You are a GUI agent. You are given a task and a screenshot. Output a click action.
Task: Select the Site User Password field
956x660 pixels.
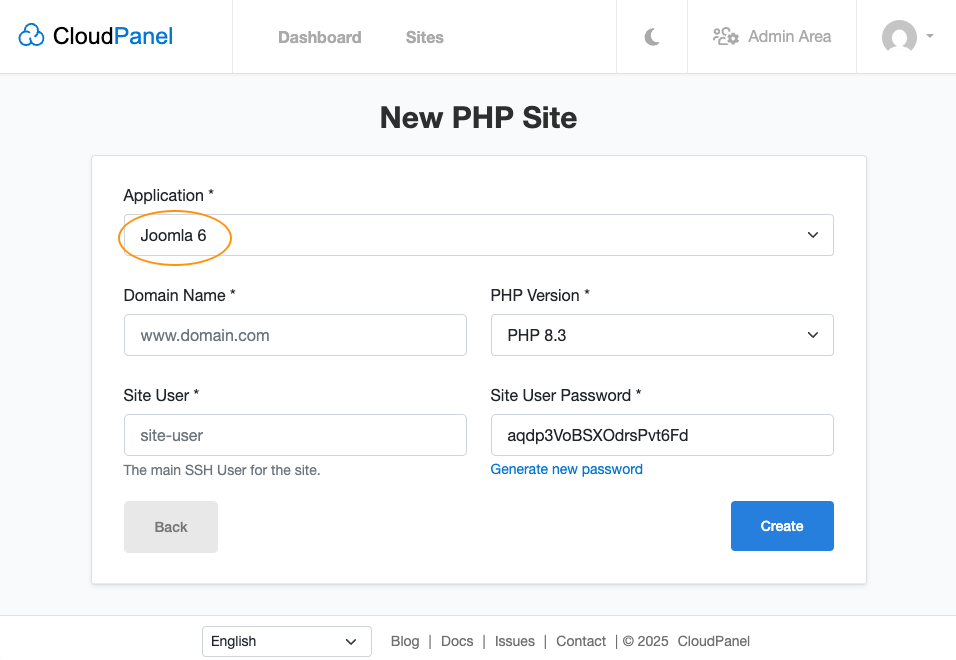click(661, 435)
